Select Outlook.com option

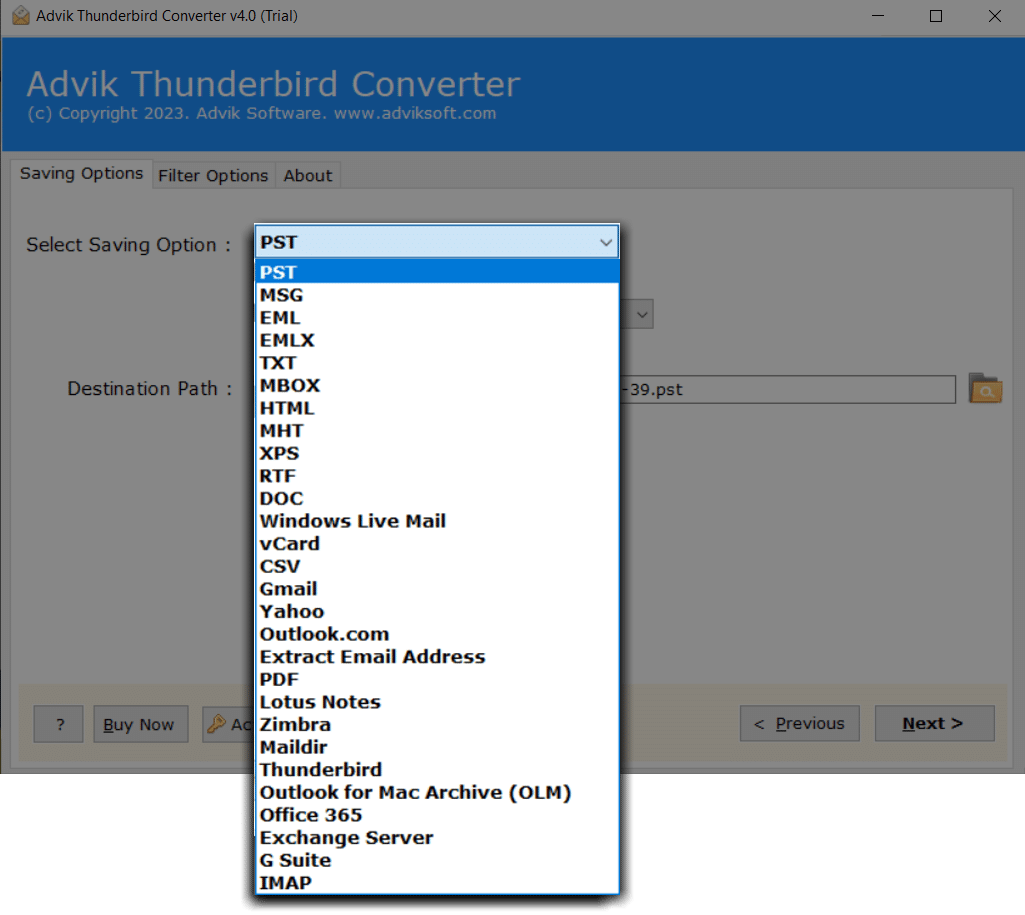tap(437, 634)
